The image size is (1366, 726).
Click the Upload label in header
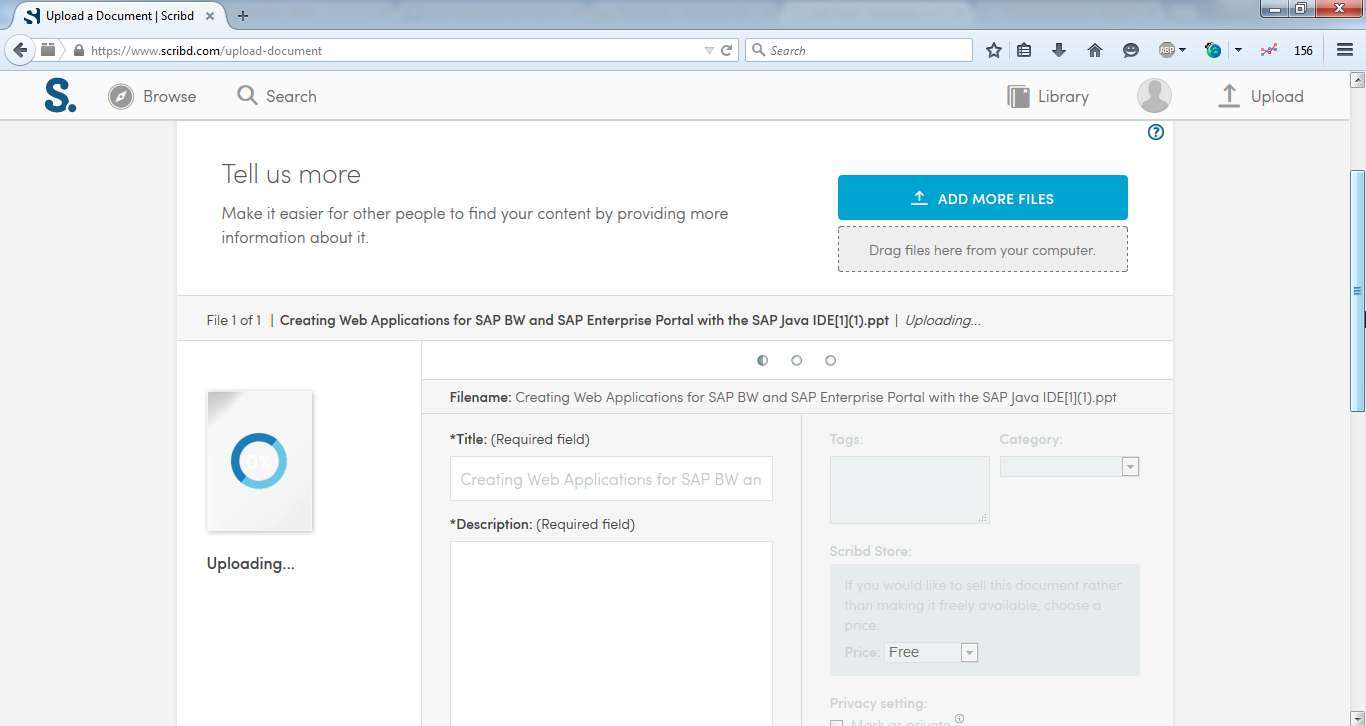point(1277,96)
